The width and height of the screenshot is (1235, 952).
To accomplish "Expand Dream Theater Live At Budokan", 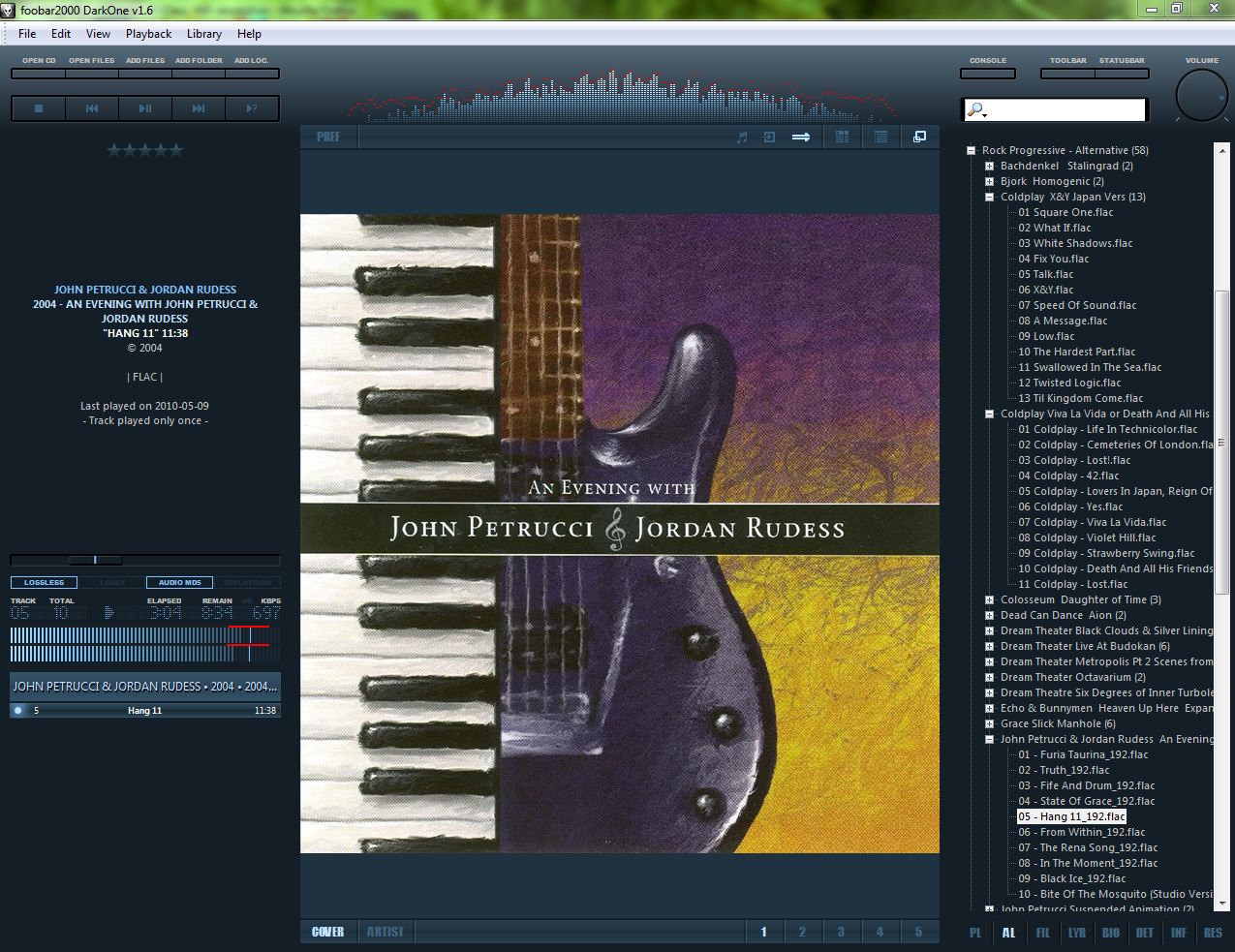I will [x=989, y=646].
